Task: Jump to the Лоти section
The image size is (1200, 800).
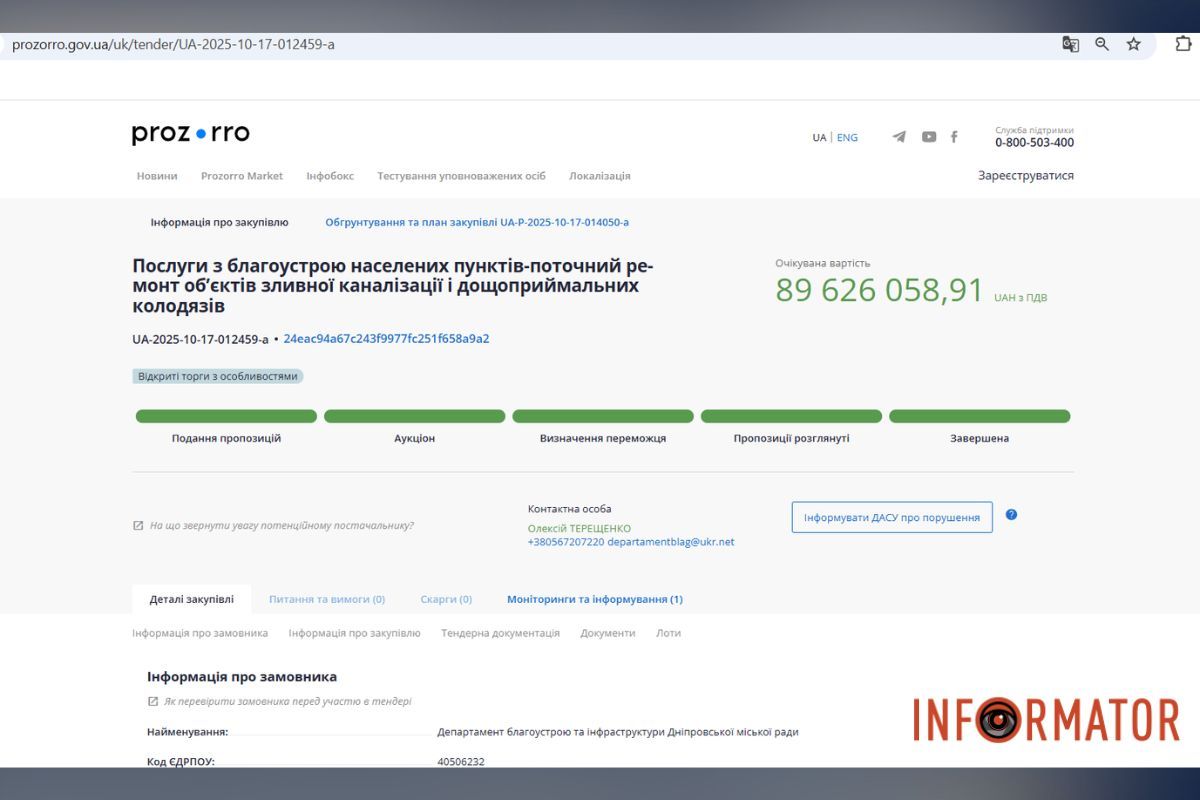Action: click(x=668, y=634)
